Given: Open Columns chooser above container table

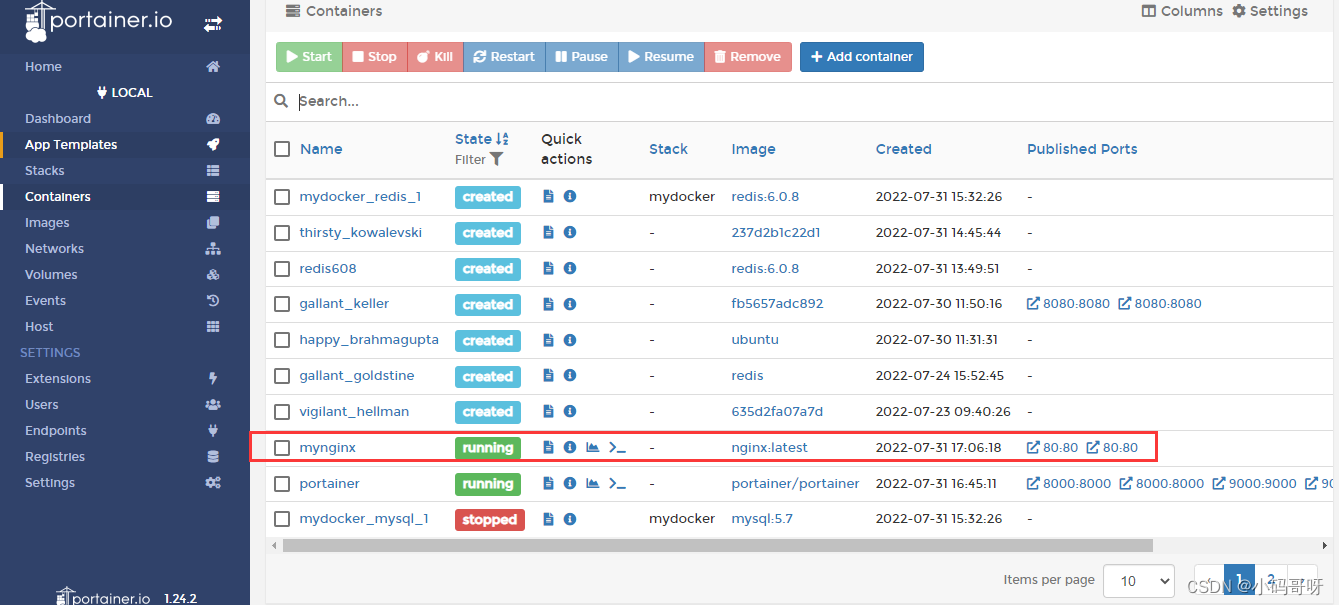Looking at the screenshot, I should pyautogui.click(x=1182, y=11).
